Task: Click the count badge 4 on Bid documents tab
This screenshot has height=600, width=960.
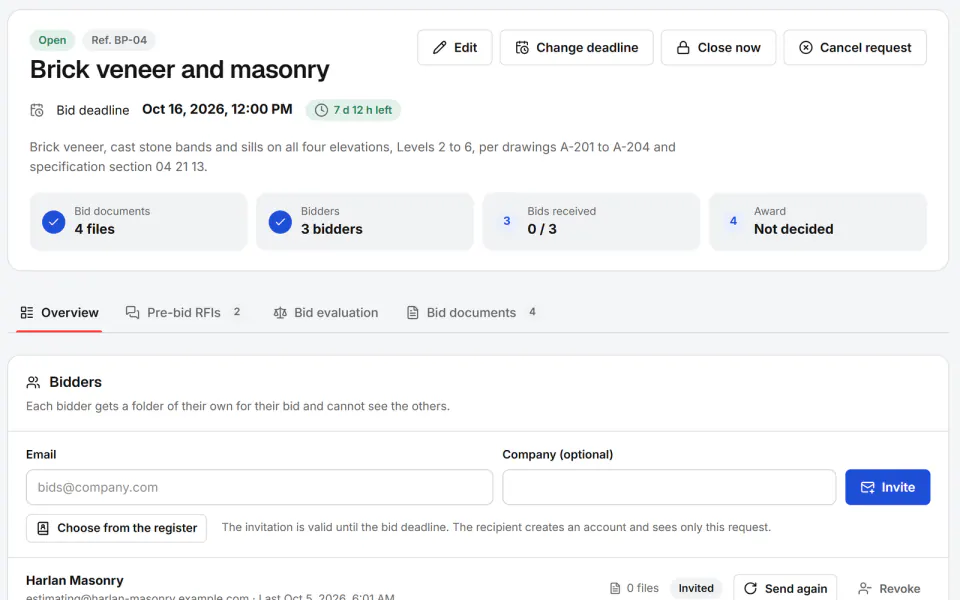Action: pos(533,312)
